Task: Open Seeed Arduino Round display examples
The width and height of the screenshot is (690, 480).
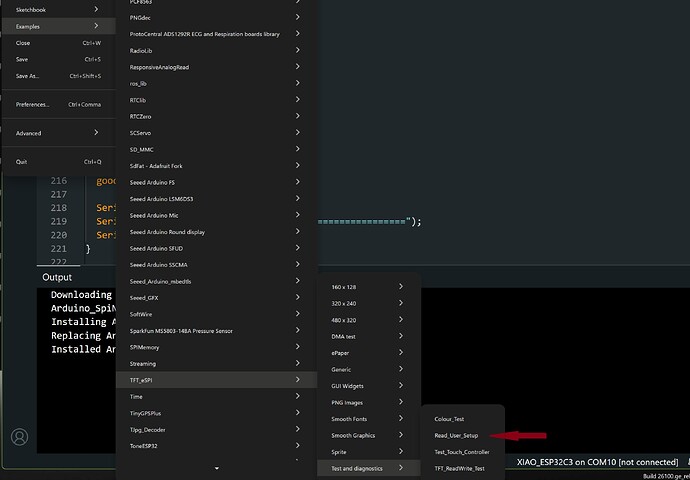Action: (217, 232)
